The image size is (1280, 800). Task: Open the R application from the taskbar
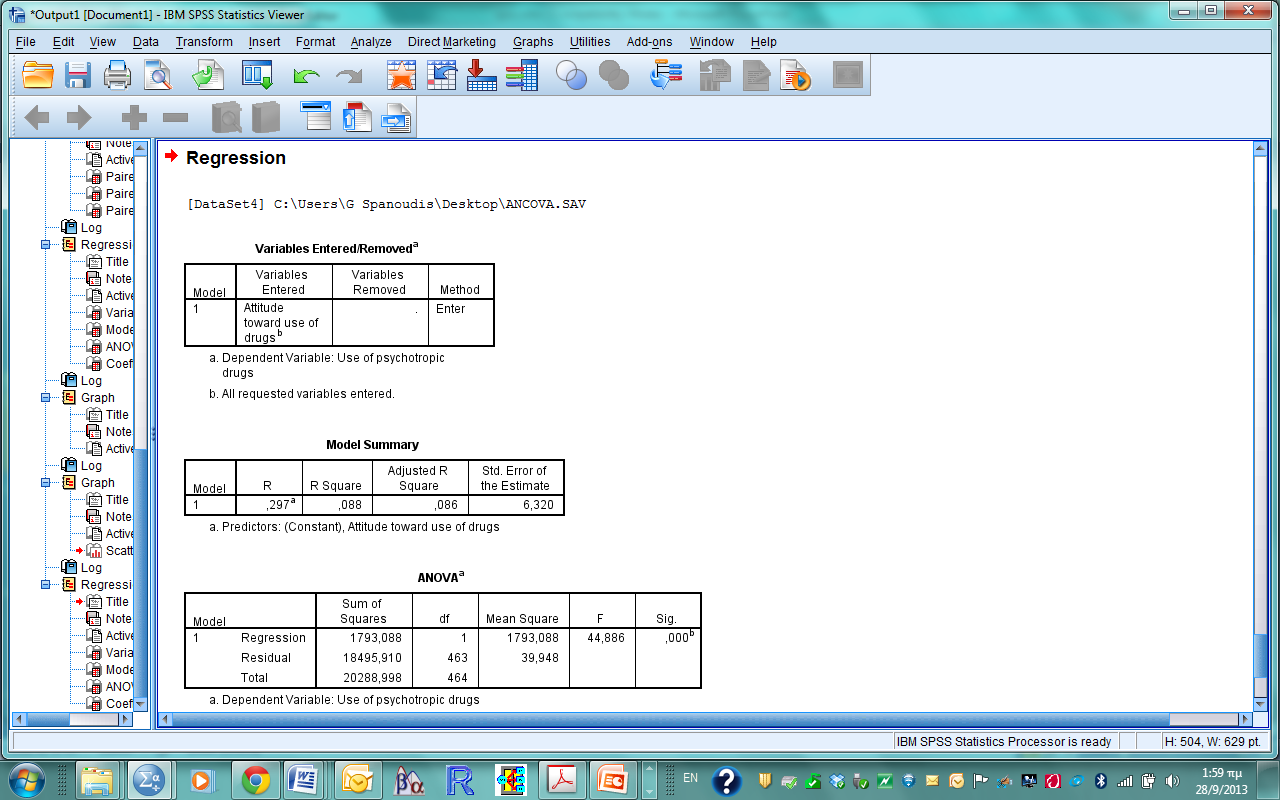coord(460,780)
